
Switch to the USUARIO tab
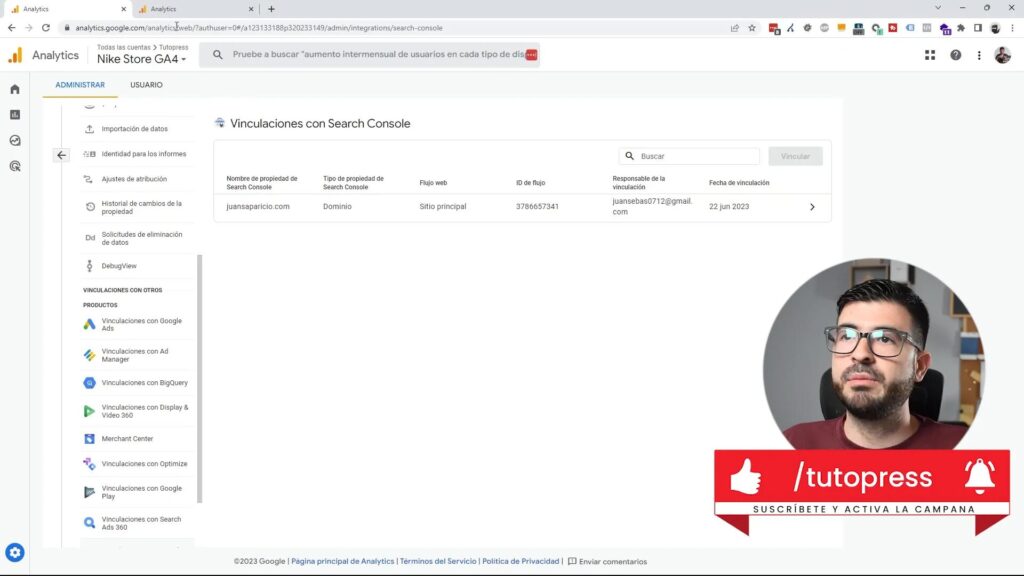point(146,85)
